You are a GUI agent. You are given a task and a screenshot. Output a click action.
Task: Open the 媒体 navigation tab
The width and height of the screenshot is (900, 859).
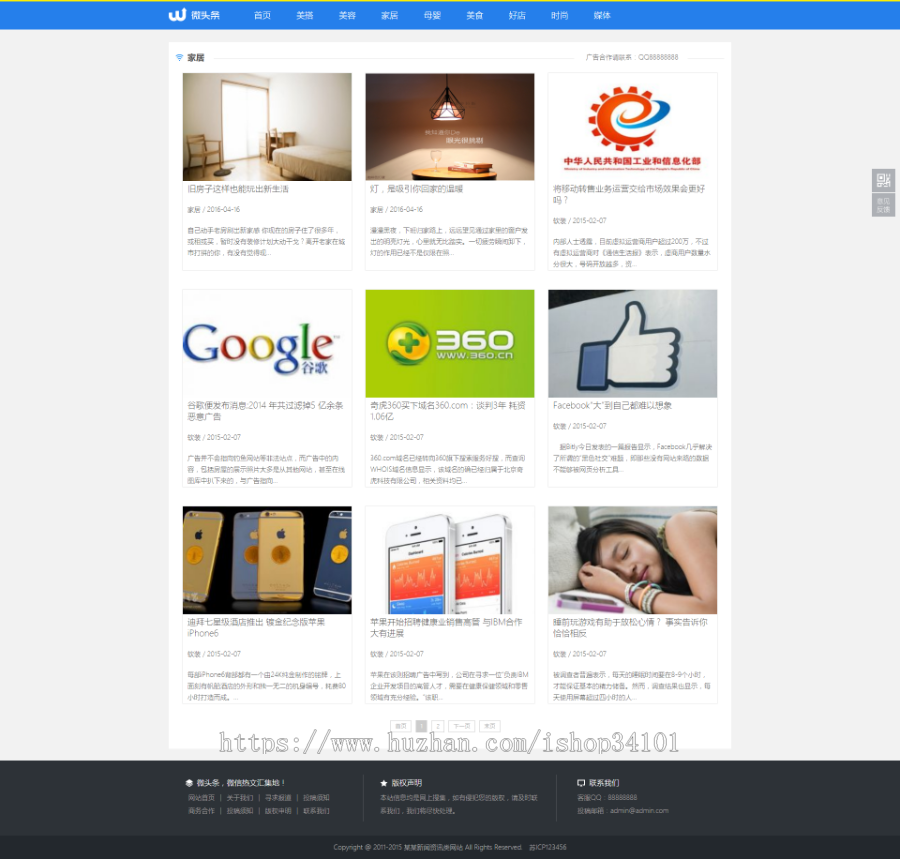[x=602, y=15]
